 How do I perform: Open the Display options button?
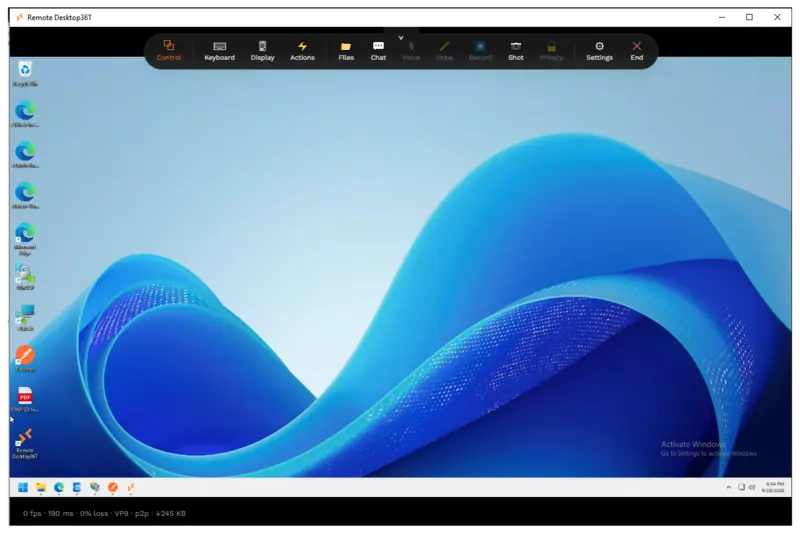click(x=262, y=51)
